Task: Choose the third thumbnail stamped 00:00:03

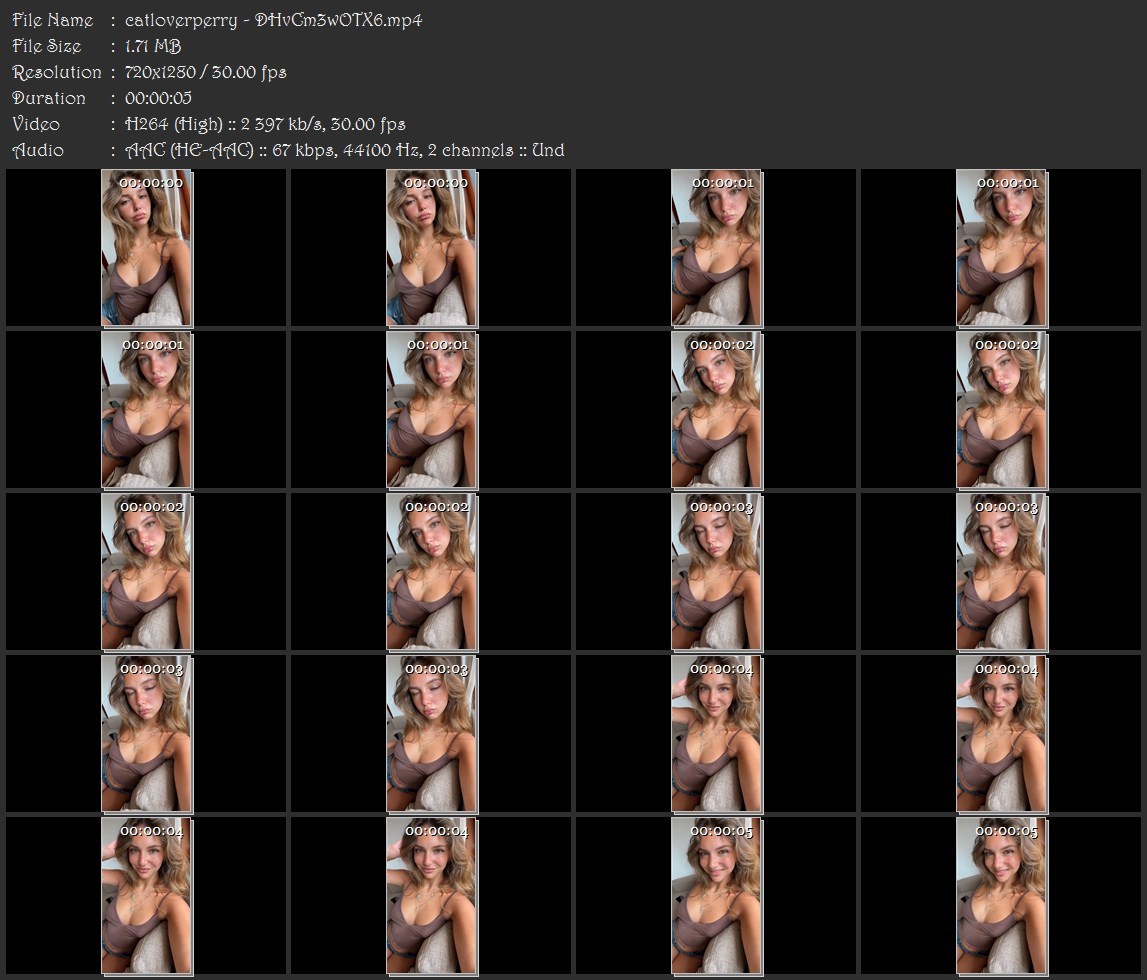Action: pyautogui.click(x=146, y=734)
